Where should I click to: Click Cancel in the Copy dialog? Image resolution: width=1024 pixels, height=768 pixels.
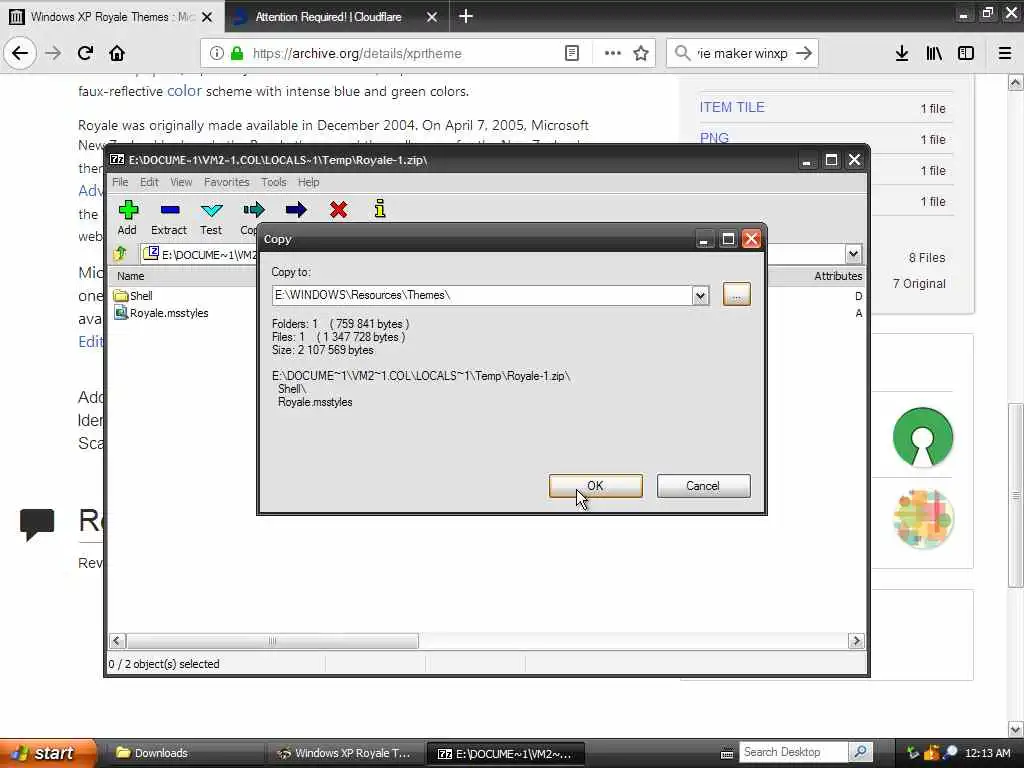click(x=703, y=486)
